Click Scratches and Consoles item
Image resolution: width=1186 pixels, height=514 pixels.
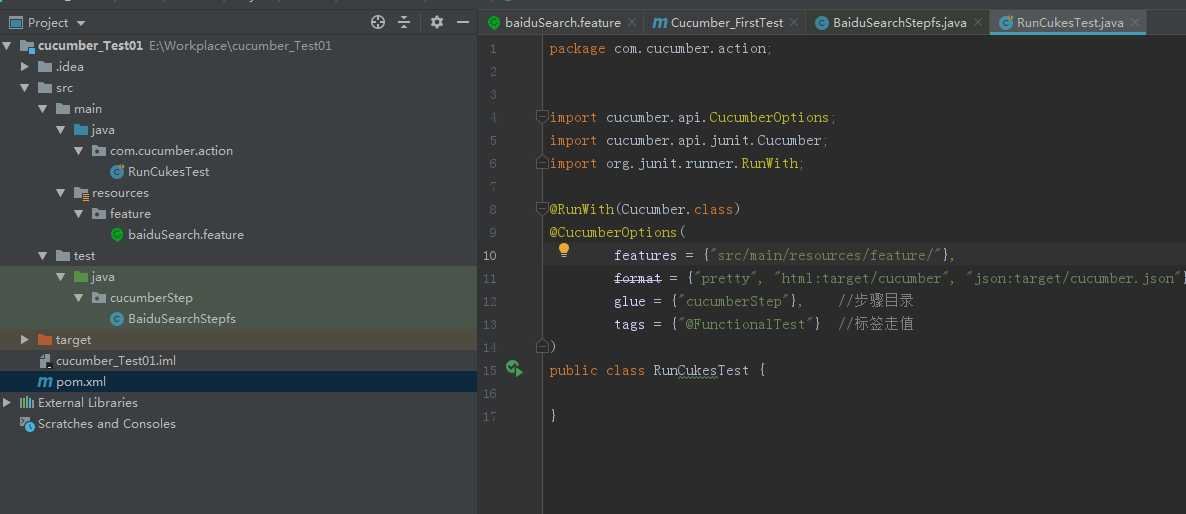tap(106, 424)
